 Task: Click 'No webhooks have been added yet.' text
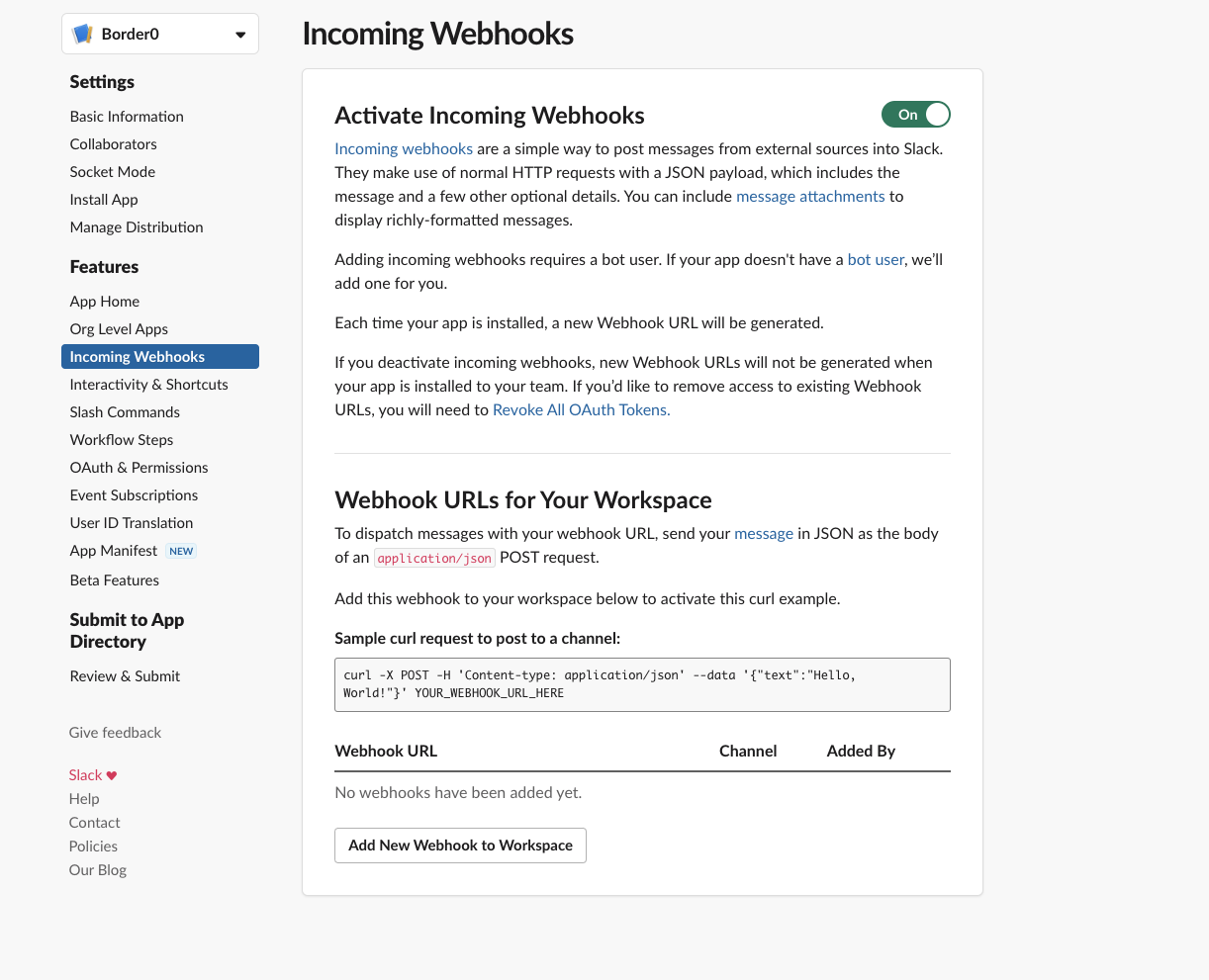[x=458, y=793]
